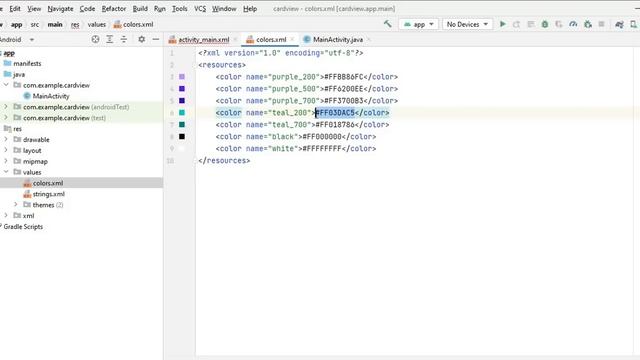Click Apply Changes and Restart Activity icon
This screenshot has width=640, height=360.
tap(516, 24)
